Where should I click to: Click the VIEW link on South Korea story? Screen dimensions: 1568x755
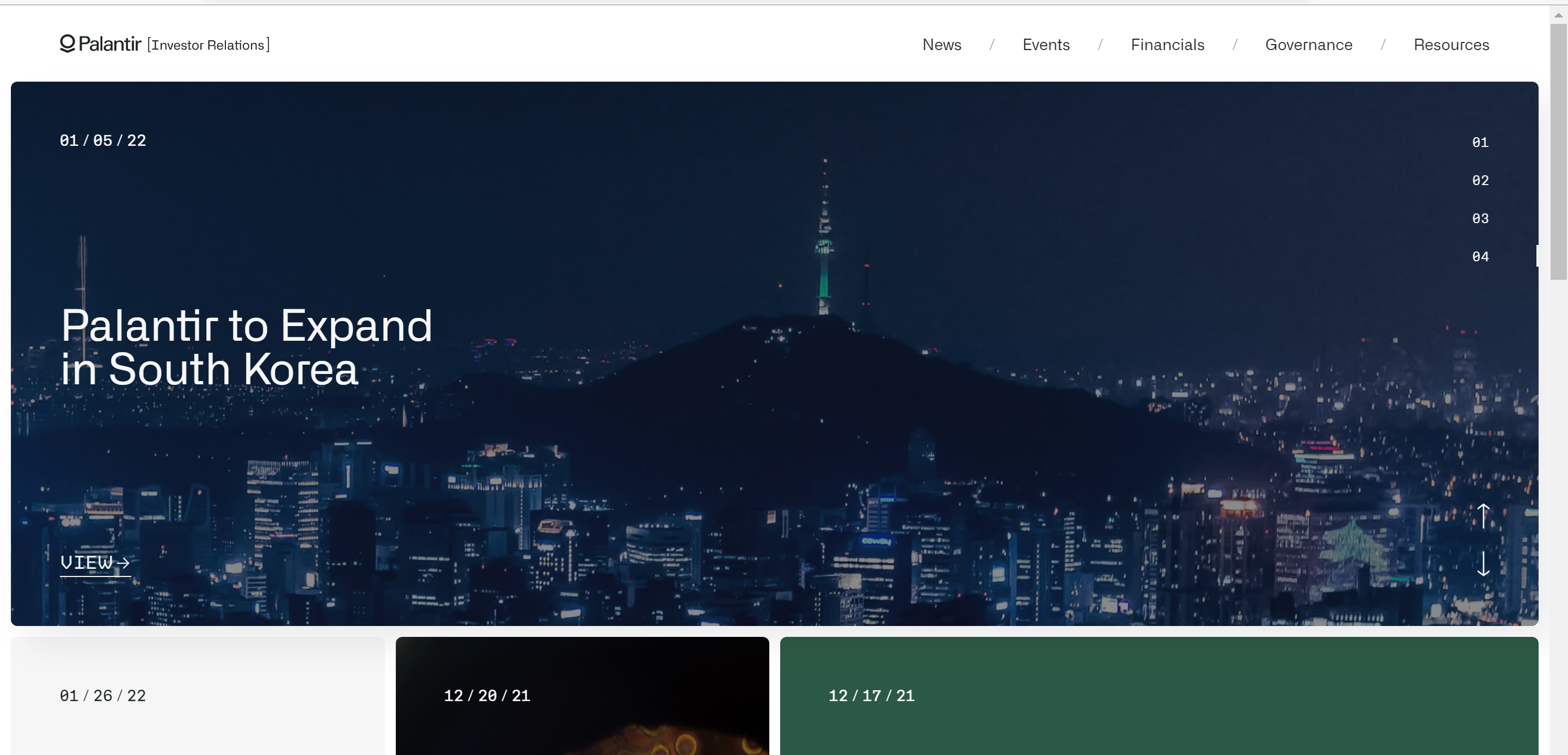point(95,563)
